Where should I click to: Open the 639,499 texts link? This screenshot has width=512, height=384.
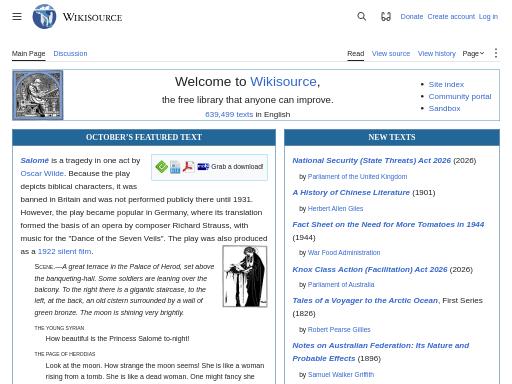tap(229, 114)
